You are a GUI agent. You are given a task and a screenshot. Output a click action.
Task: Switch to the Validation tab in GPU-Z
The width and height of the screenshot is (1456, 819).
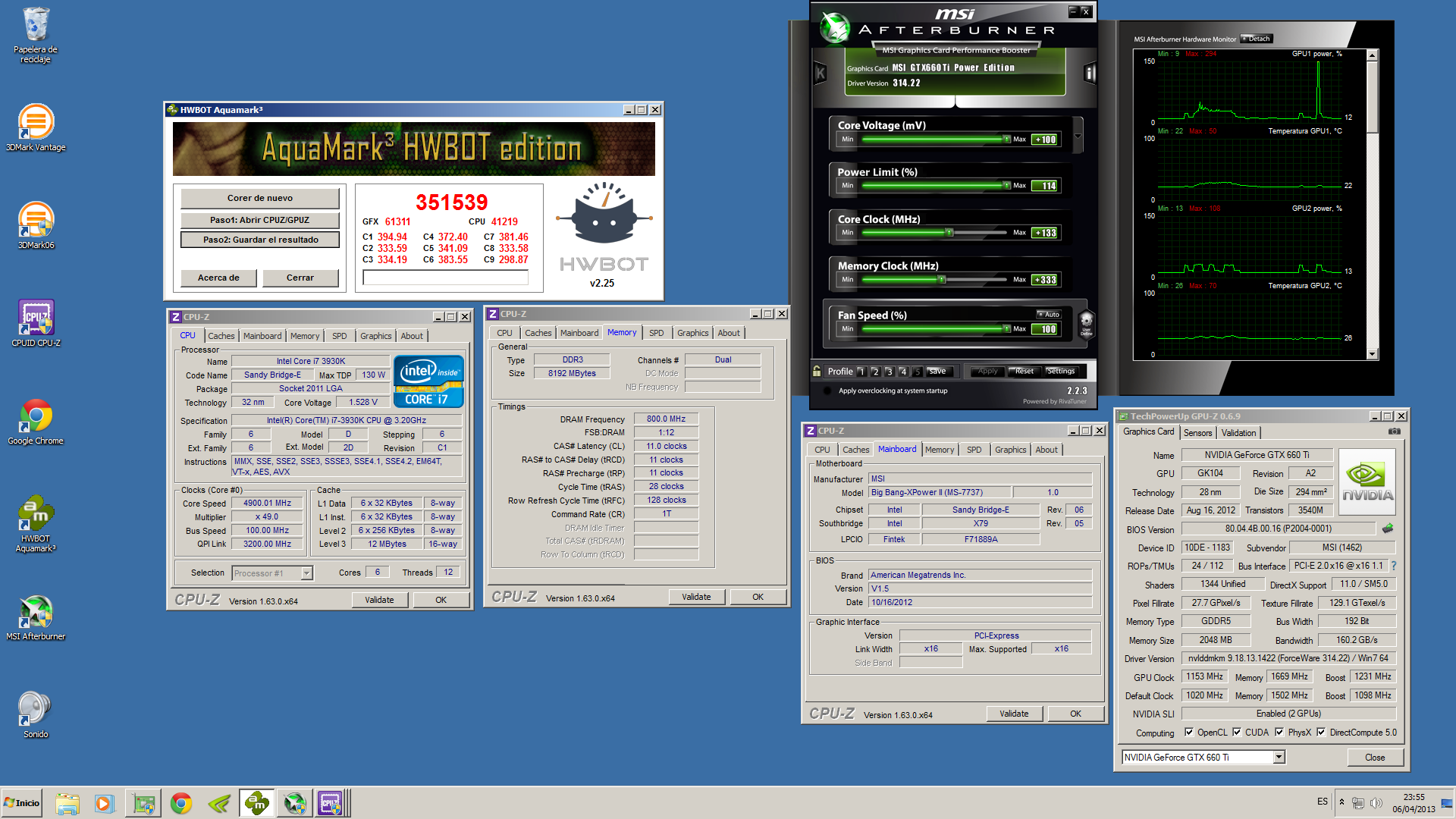click(1238, 433)
